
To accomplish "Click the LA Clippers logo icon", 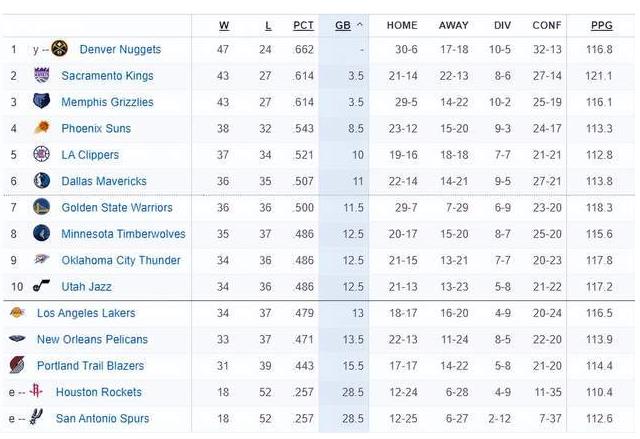I will tap(41, 155).
